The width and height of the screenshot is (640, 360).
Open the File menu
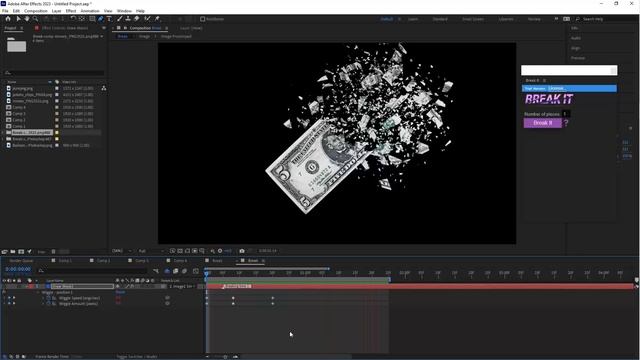5,11
